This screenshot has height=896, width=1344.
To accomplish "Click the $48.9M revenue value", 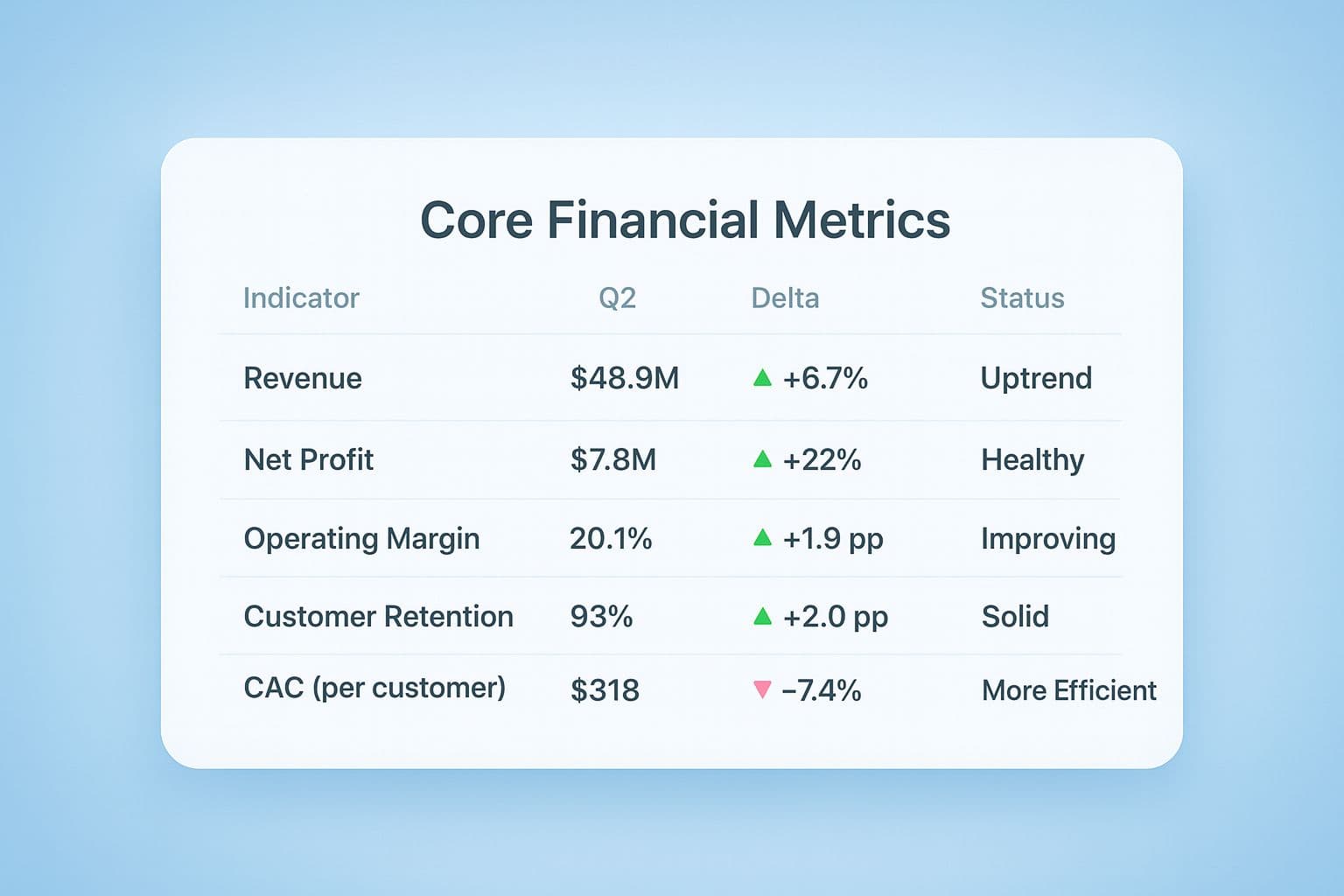I will [x=624, y=378].
